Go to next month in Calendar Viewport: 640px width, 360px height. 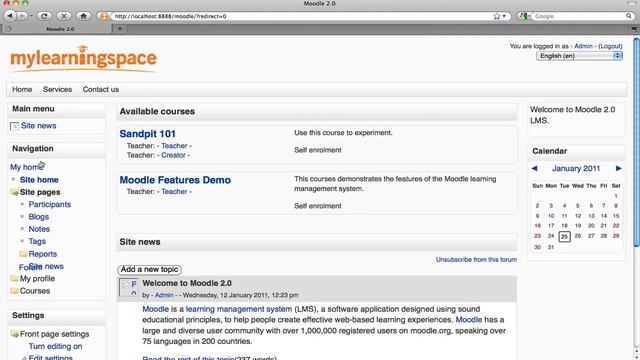tap(618, 168)
